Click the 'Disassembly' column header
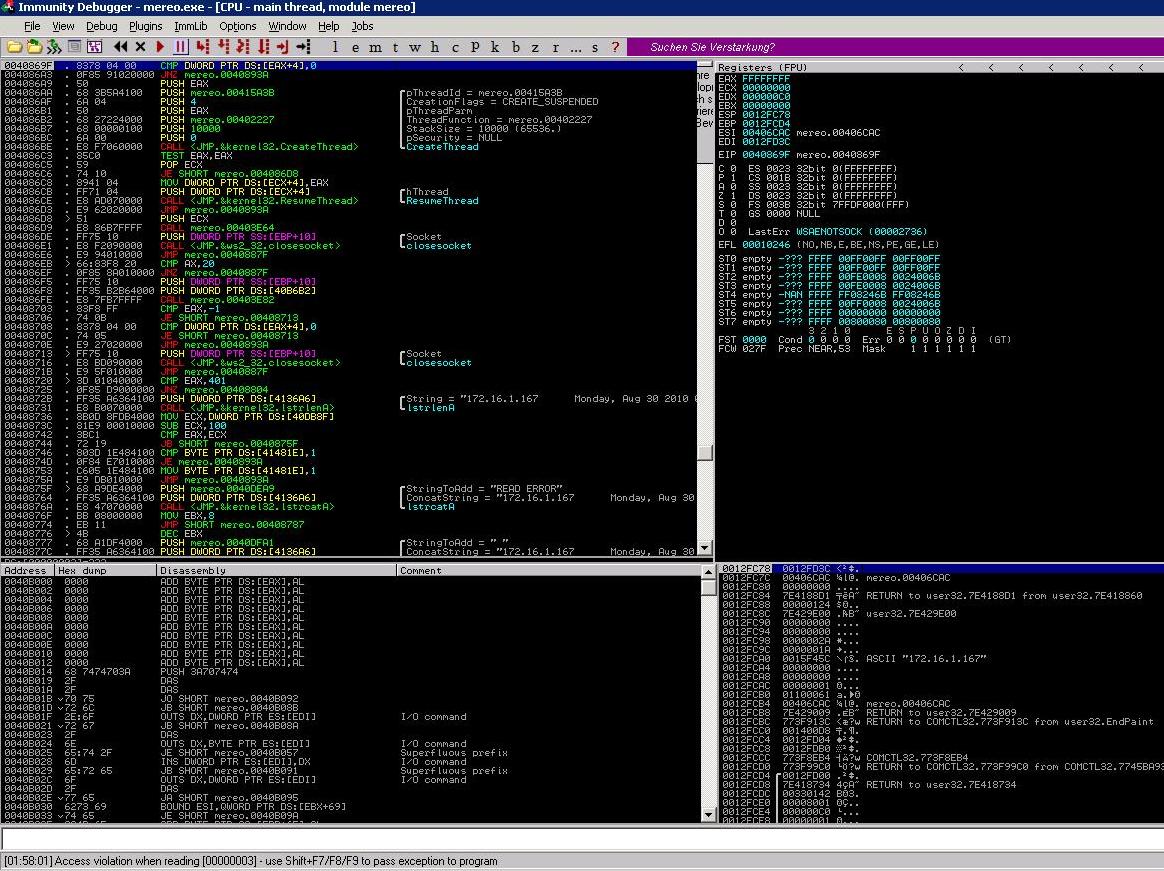 click(276, 570)
